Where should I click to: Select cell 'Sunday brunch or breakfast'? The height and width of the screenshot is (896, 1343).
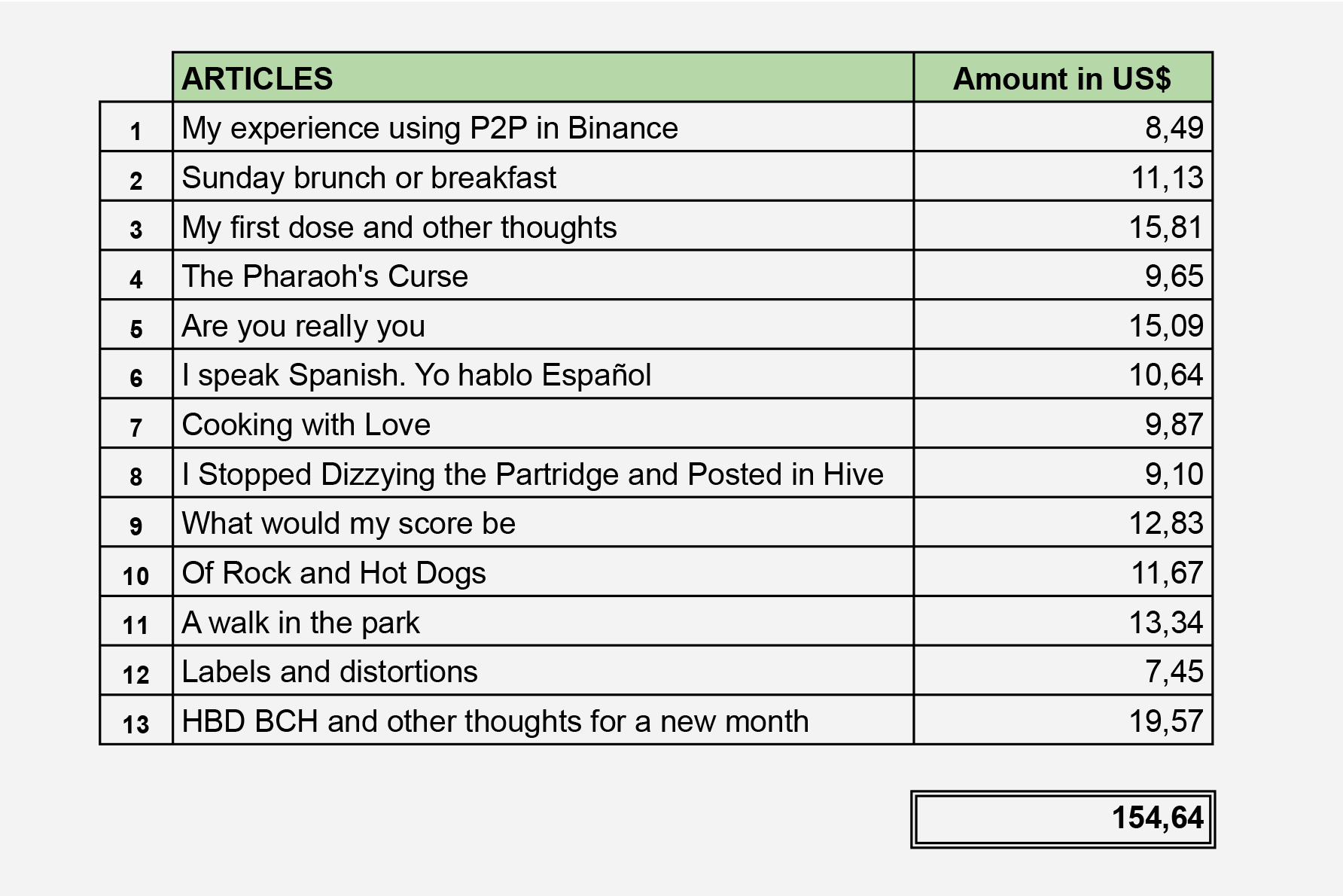pos(543,176)
